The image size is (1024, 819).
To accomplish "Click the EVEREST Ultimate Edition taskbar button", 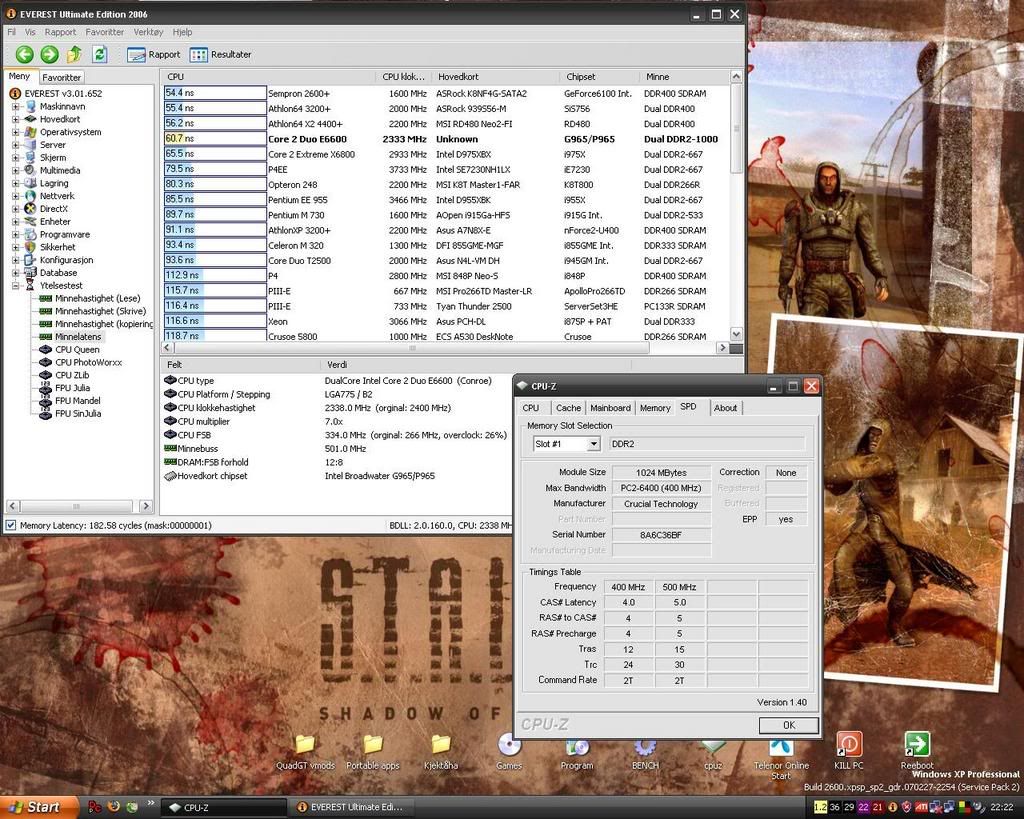I will coord(352,808).
